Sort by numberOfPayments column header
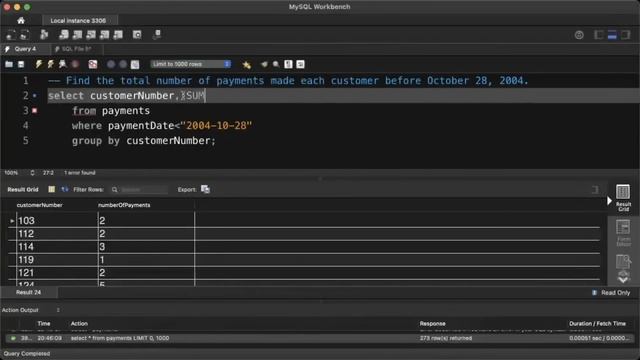Viewport: 640px width, 360px height. pos(124,205)
